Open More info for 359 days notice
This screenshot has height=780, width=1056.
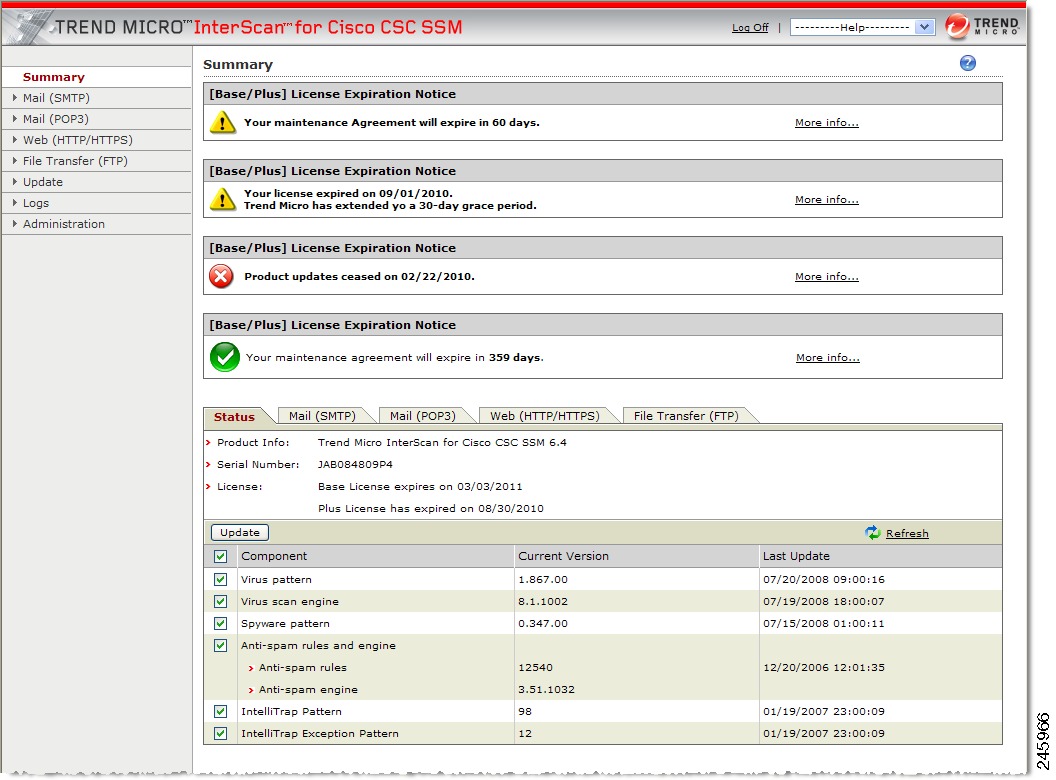tap(828, 357)
